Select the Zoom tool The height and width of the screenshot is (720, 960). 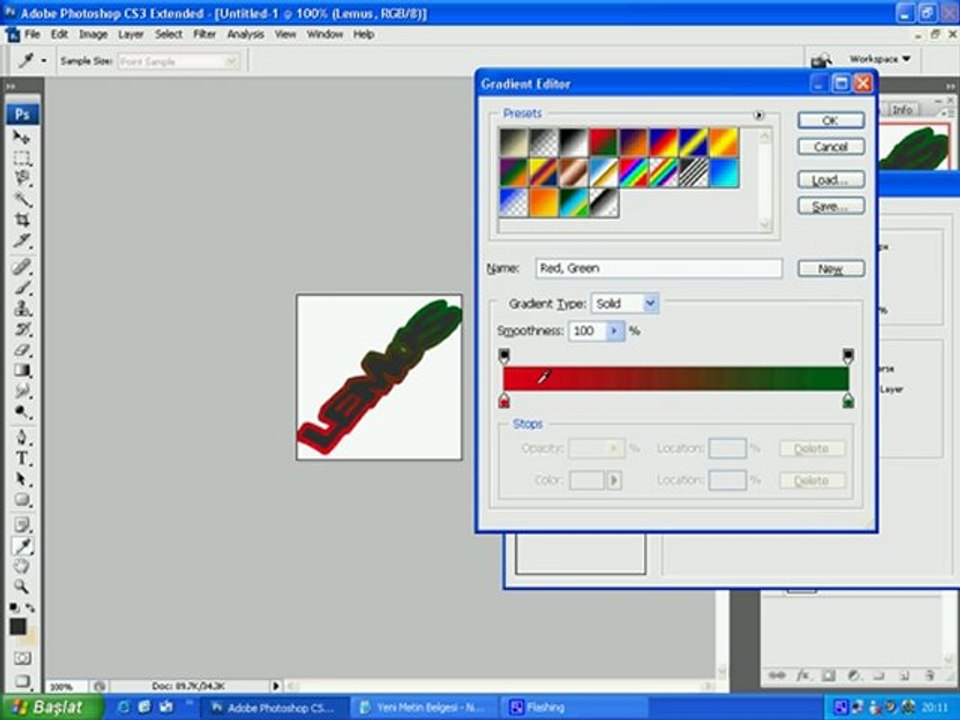click(x=22, y=587)
